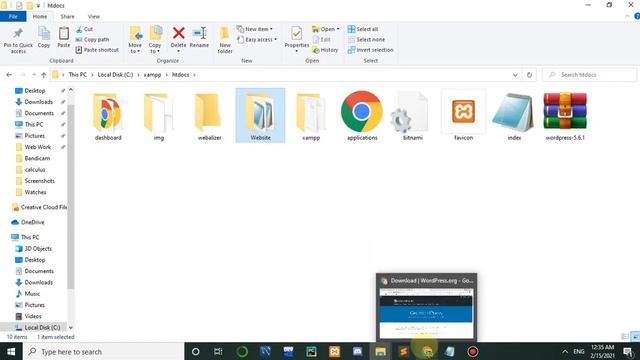Select the webalizer folder
640x360 pixels.
209,116
